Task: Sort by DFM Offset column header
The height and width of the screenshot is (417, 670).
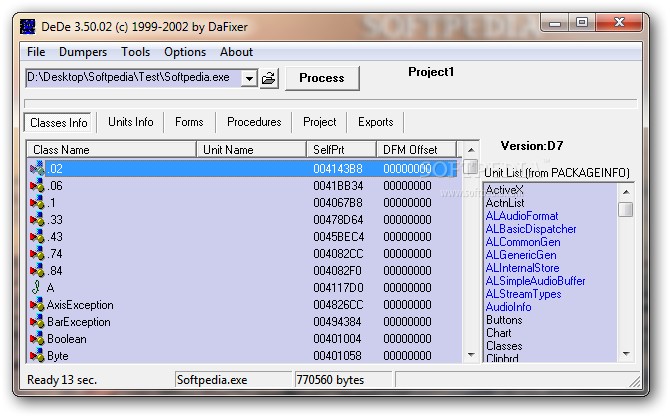Action: (417, 150)
